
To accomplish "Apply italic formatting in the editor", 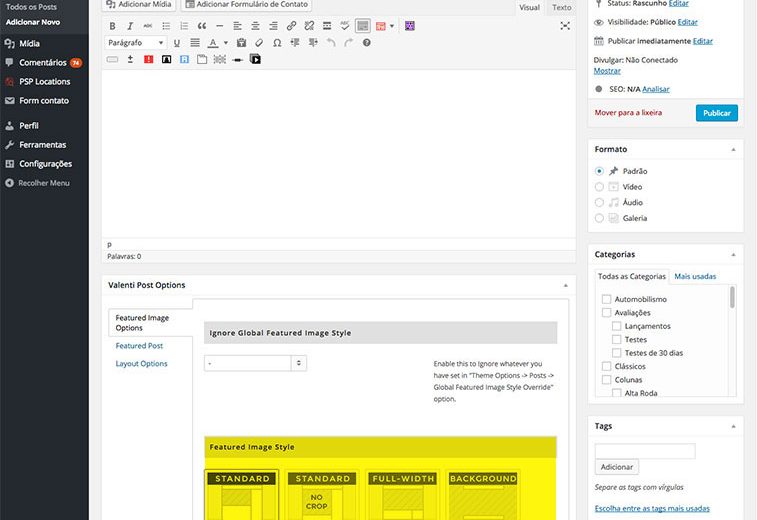I will pyautogui.click(x=130, y=26).
